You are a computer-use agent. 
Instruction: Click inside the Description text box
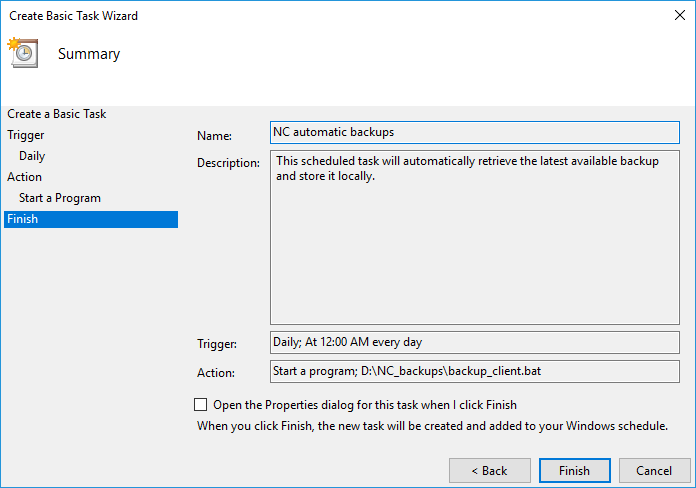click(x=475, y=238)
